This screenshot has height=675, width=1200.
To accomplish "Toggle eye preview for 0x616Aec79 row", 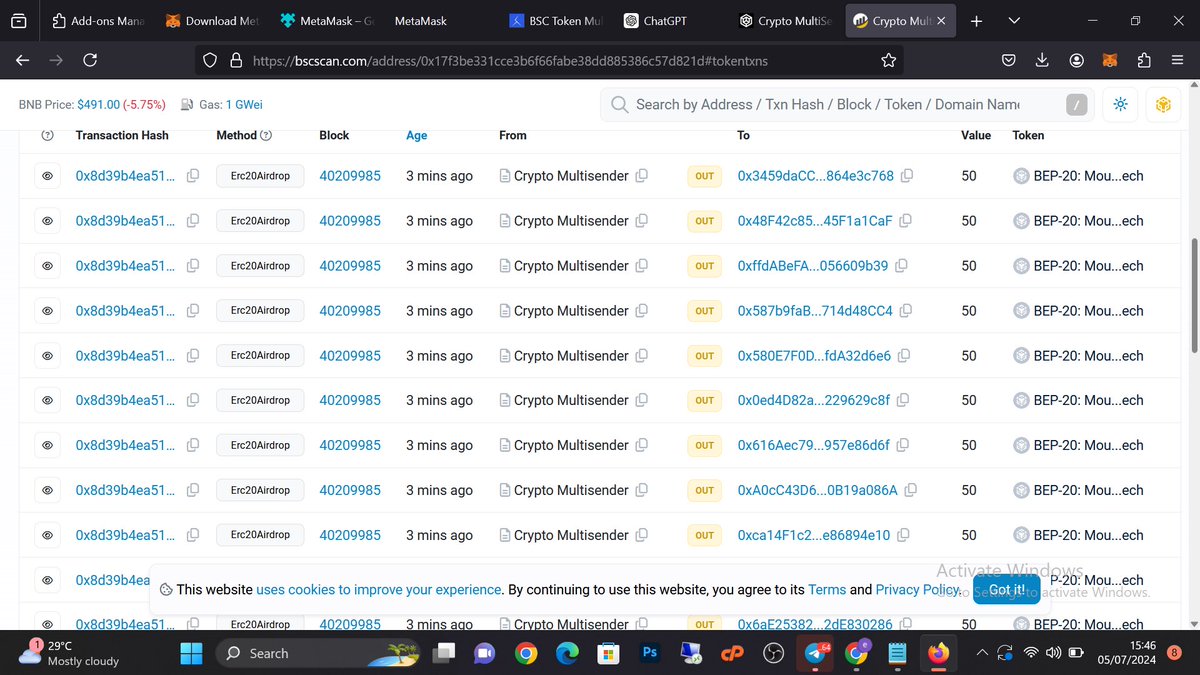I will click(x=47, y=445).
